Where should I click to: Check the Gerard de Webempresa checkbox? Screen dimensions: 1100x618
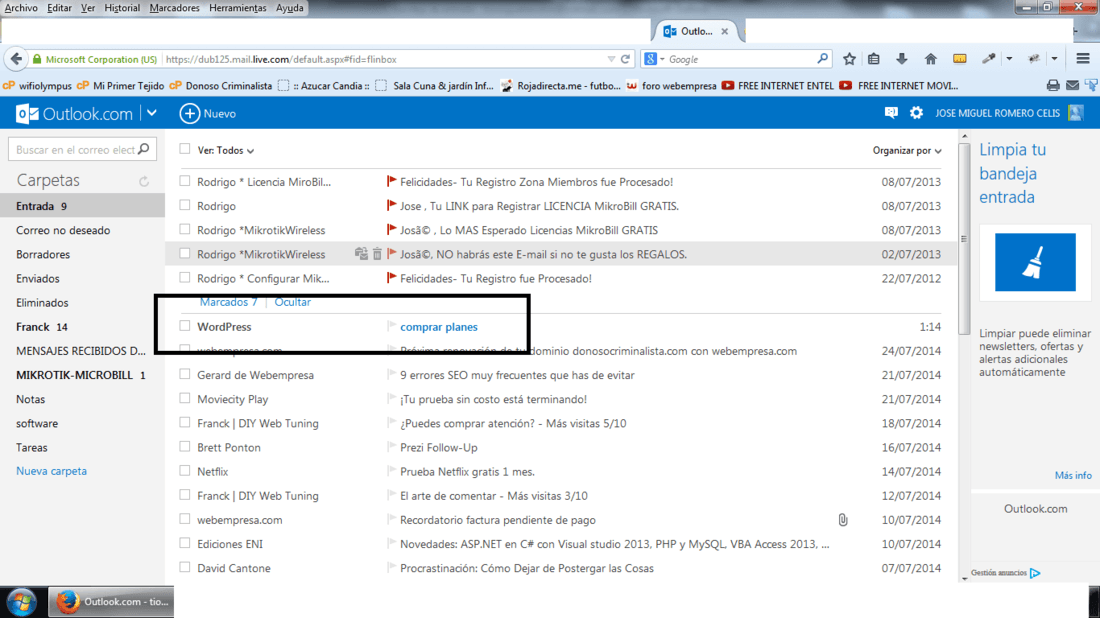(x=185, y=374)
